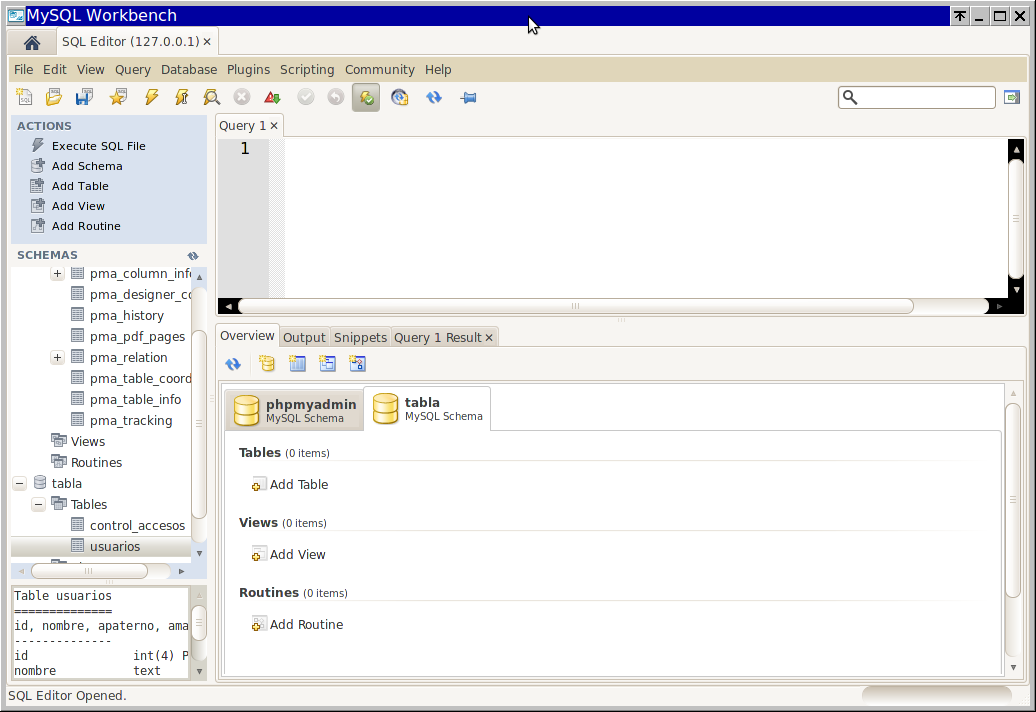The width and height of the screenshot is (1036, 712).
Task: Click the commit transaction checkmark icon
Action: [305, 97]
